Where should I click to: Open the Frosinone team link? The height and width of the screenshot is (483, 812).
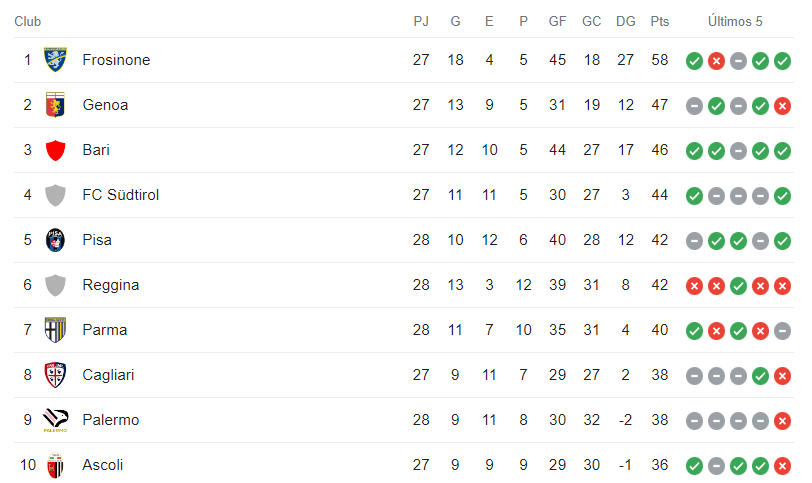(116, 60)
